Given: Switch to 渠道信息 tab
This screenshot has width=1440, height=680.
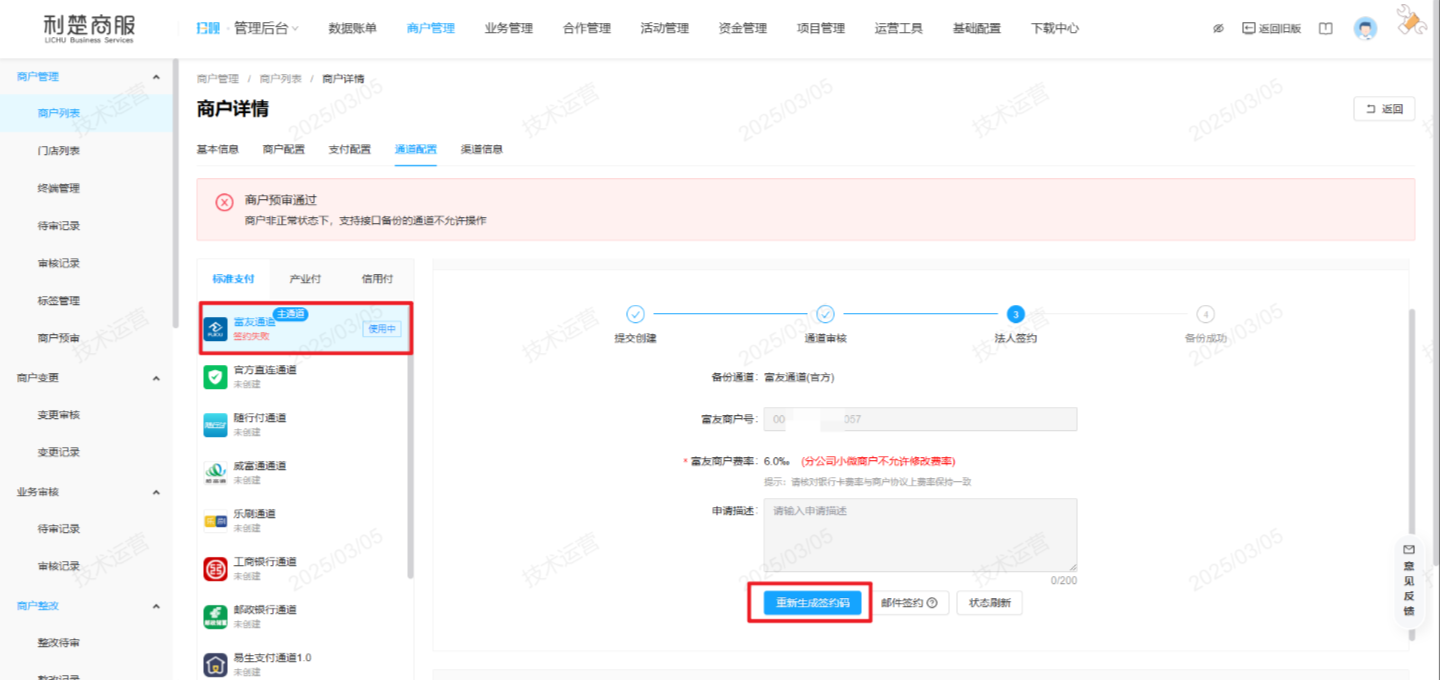Looking at the screenshot, I should 482,149.
